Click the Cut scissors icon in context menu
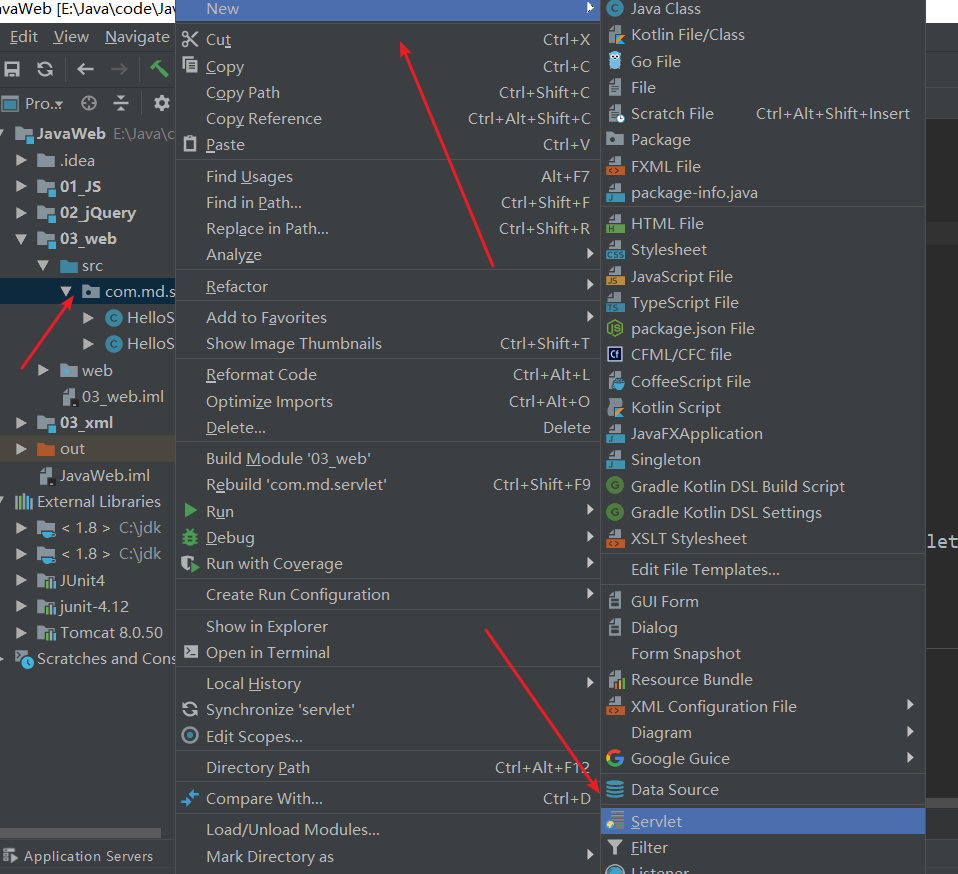The image size is (958, 874). click(190, 39)
